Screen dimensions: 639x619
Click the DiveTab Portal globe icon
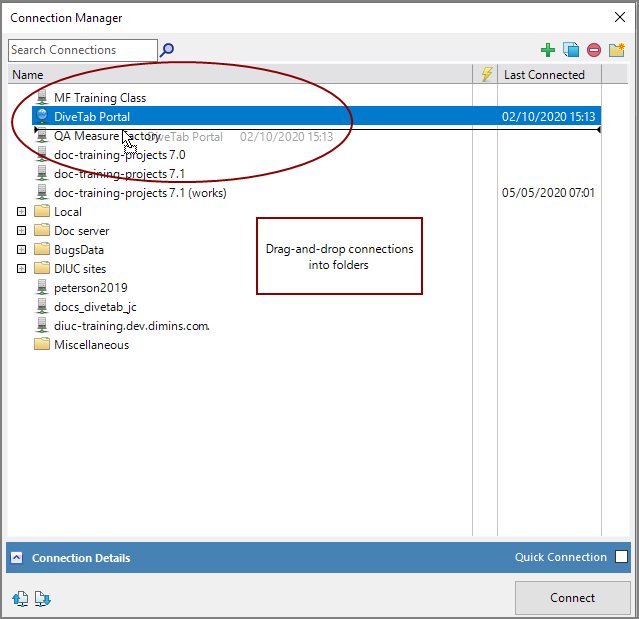click(x=42, y=116)
